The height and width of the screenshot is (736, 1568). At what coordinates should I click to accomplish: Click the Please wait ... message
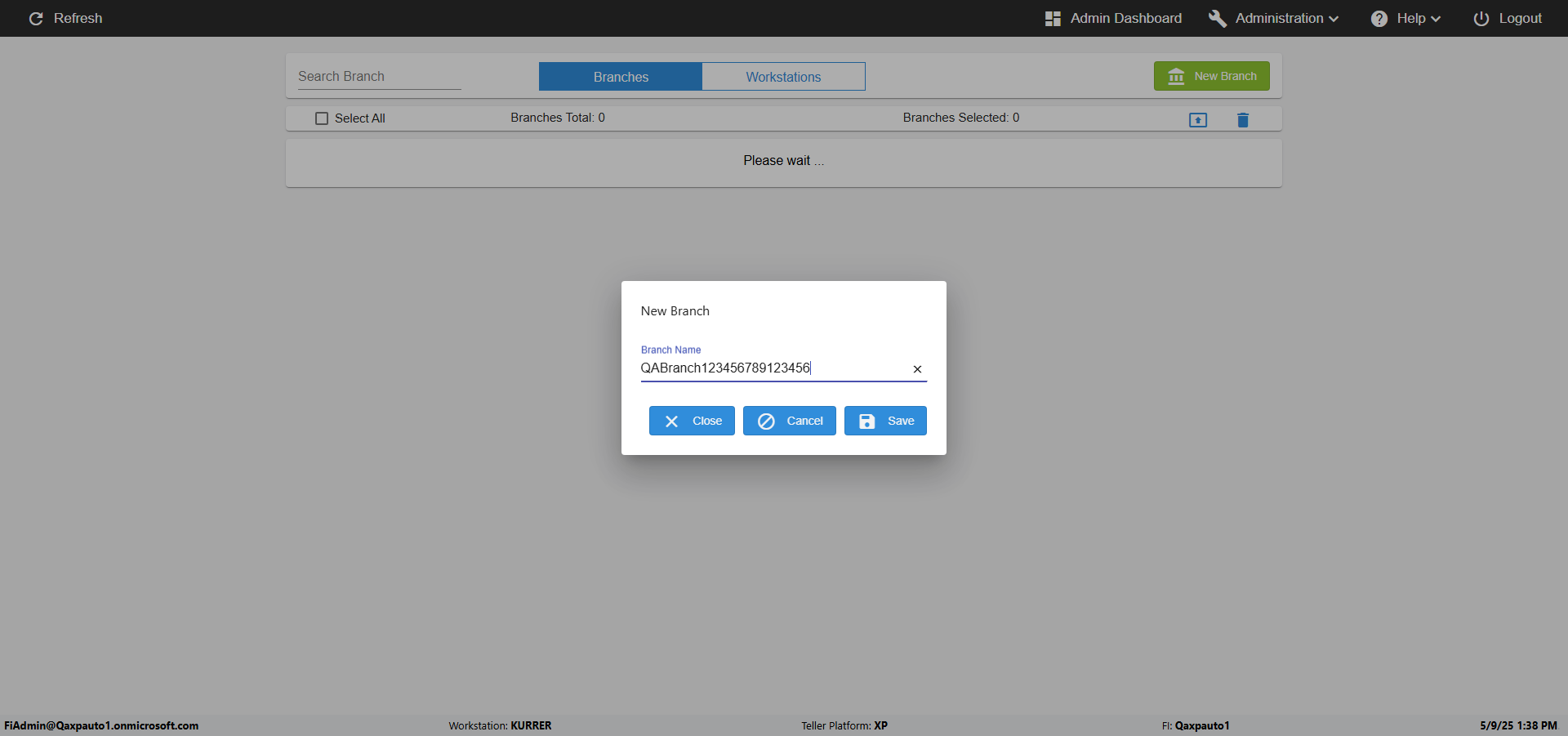[783, 161]
